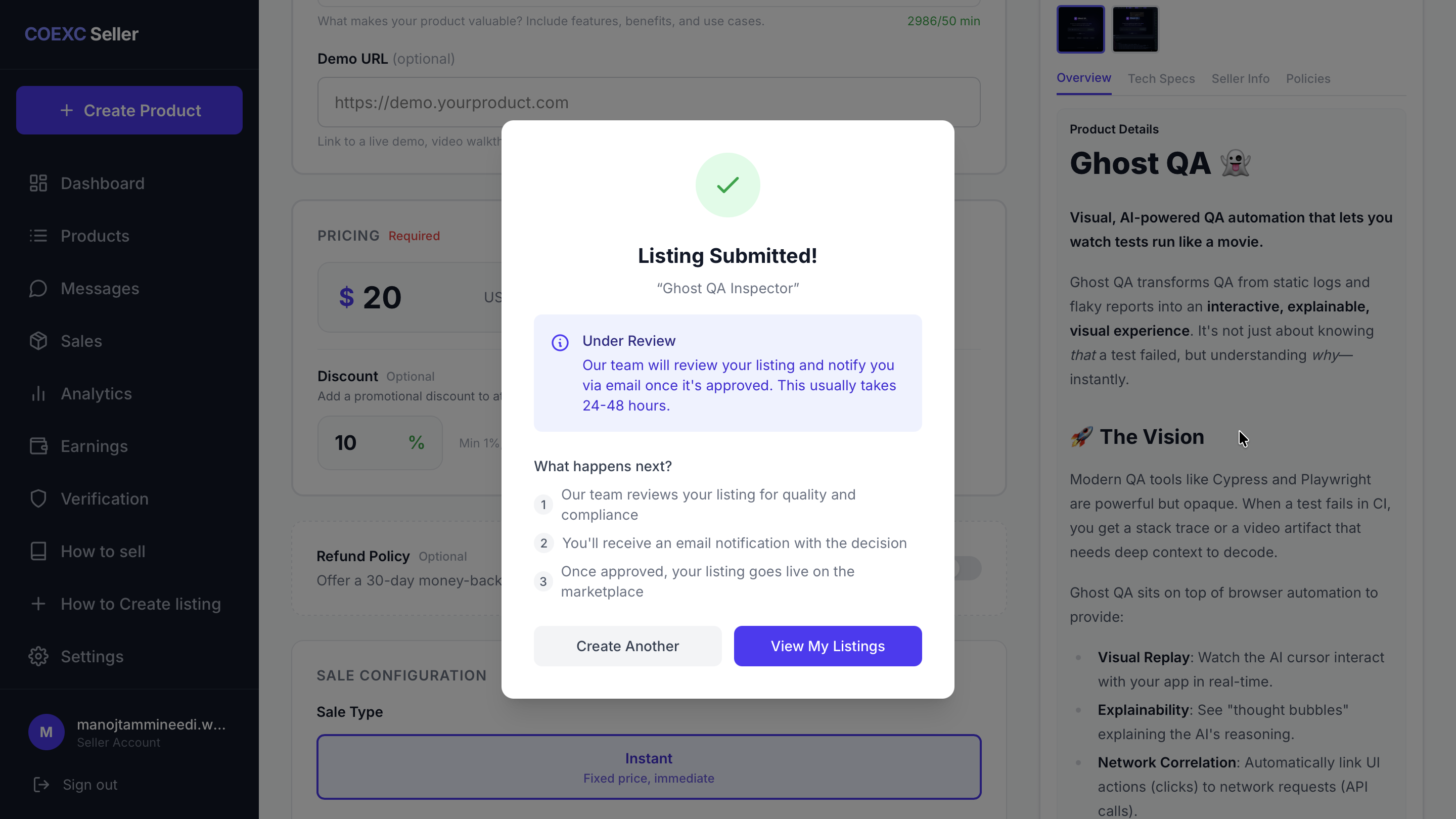Click View My Listings
1456x819 pixels.
tap(827, 646)
